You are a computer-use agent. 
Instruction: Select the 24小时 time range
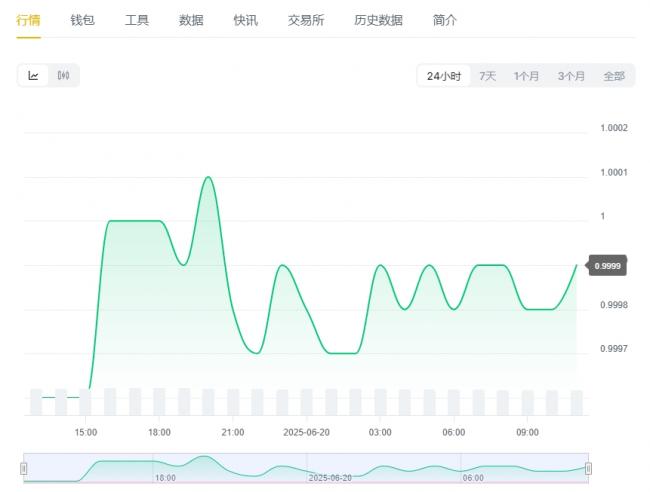pos(444,76)
